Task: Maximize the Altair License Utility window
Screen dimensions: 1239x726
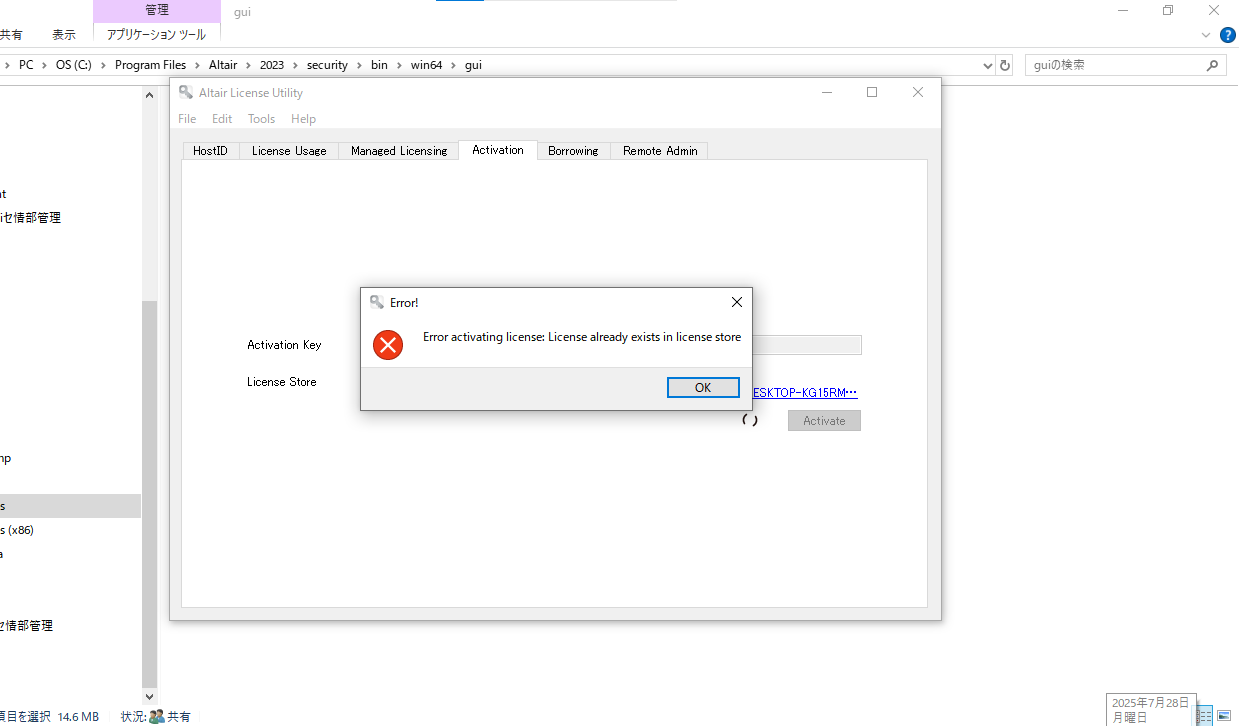Action: [871, 92]
